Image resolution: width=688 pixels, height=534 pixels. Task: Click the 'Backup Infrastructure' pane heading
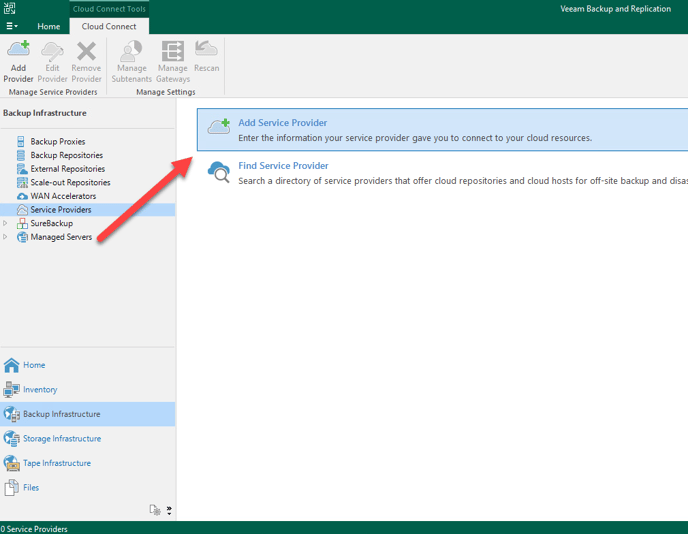pos(45,113)
